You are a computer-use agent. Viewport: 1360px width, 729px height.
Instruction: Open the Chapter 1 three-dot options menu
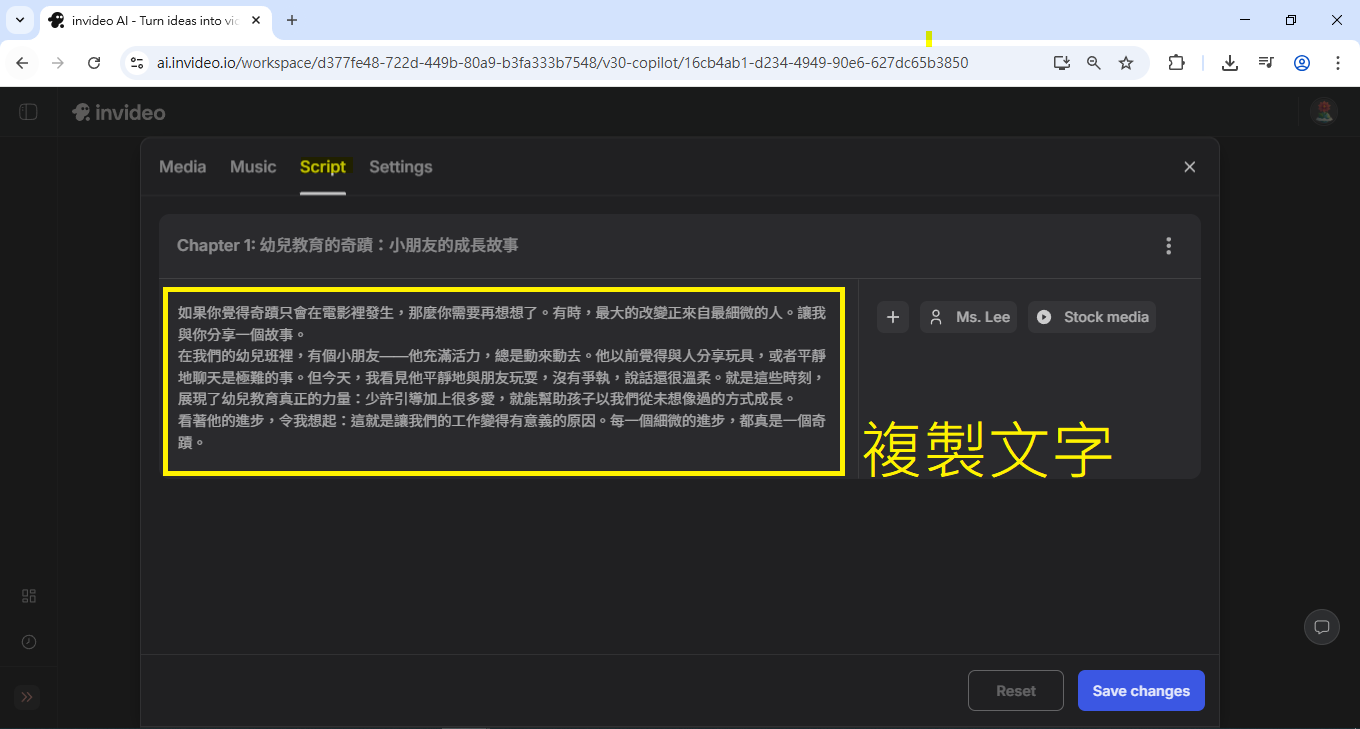pos(1168,246)
